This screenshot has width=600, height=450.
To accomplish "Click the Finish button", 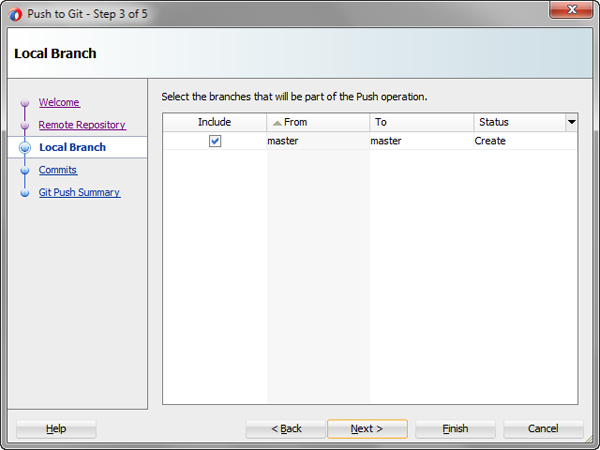I will 455,429.
